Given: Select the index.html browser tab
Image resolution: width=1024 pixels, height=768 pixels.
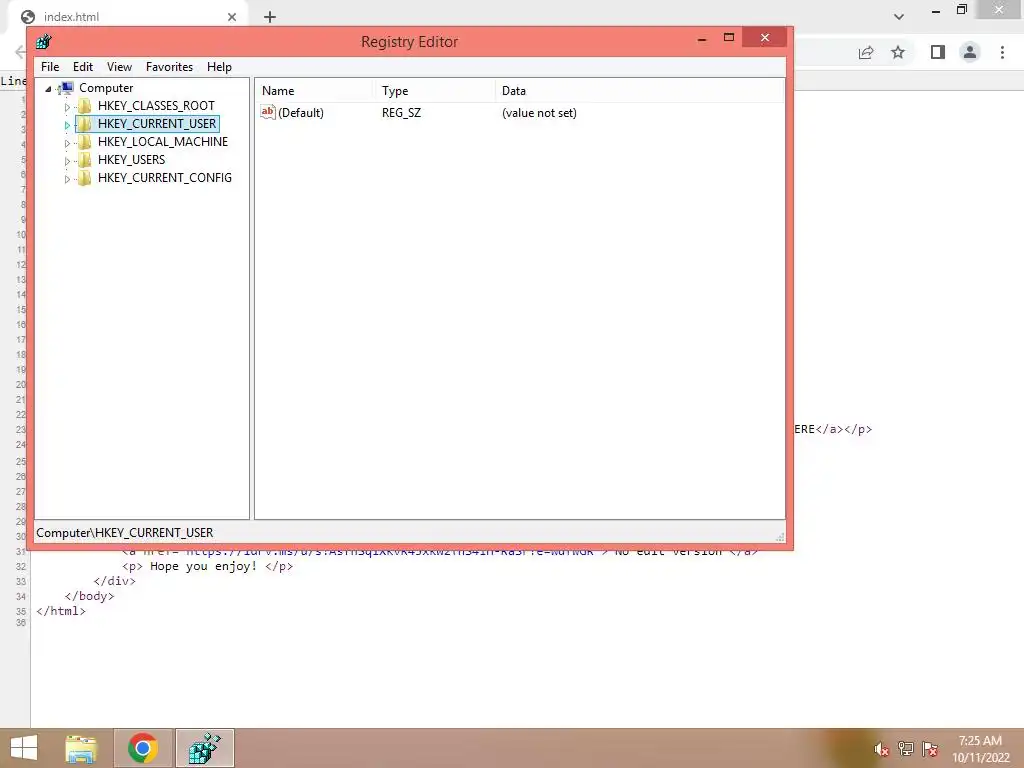Looking at the screenshot, I should pyautogui.click(x=127, y=17).
